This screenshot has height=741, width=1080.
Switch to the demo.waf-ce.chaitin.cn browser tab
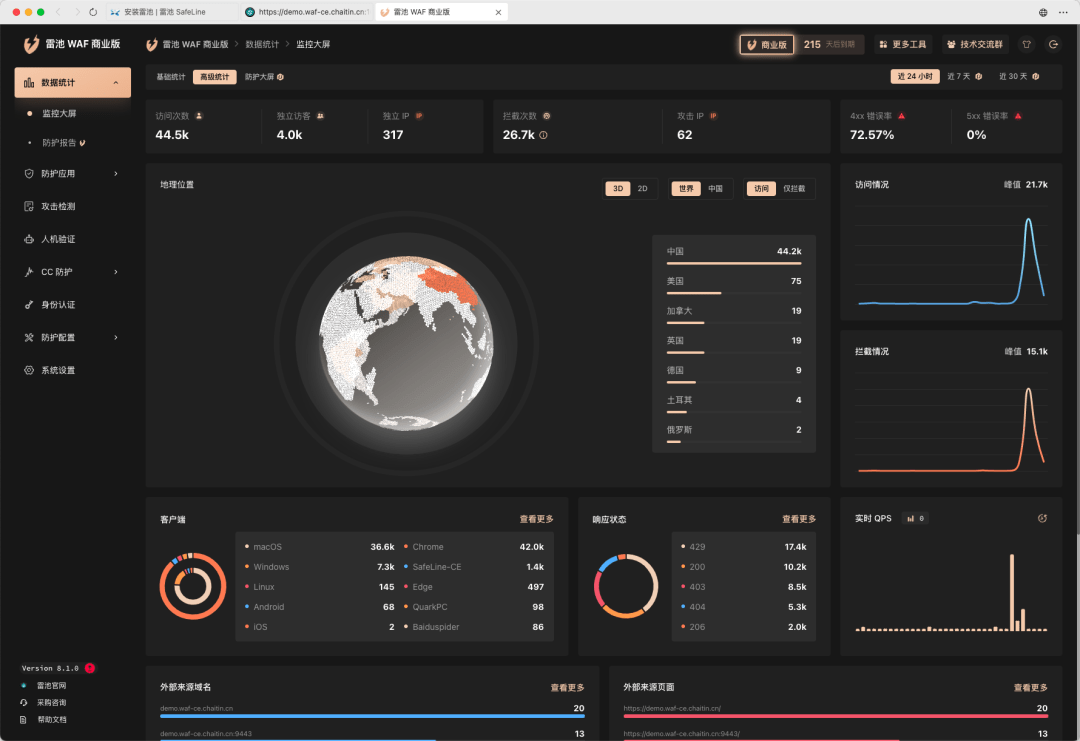307,12
